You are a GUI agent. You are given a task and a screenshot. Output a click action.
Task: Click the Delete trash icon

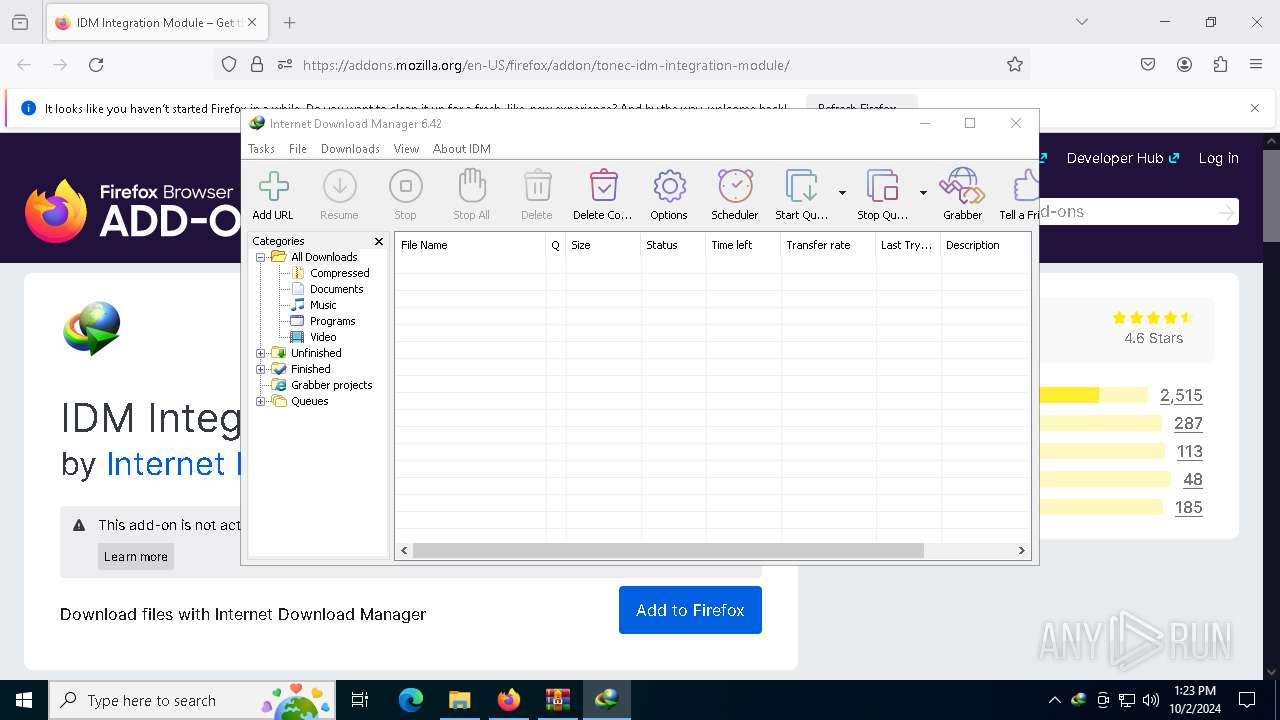pyautogui.click(x=537, y=194)
